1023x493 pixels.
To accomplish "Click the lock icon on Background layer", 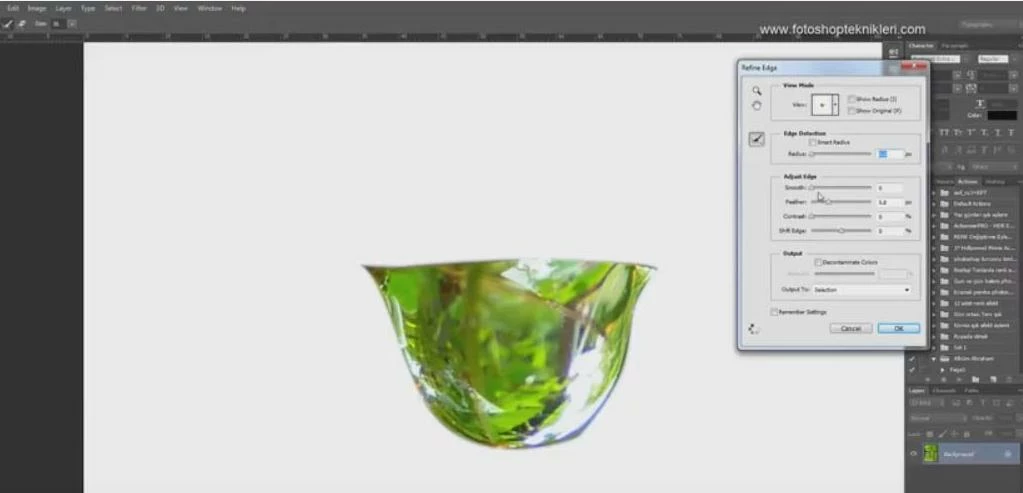I will 1009,454.
